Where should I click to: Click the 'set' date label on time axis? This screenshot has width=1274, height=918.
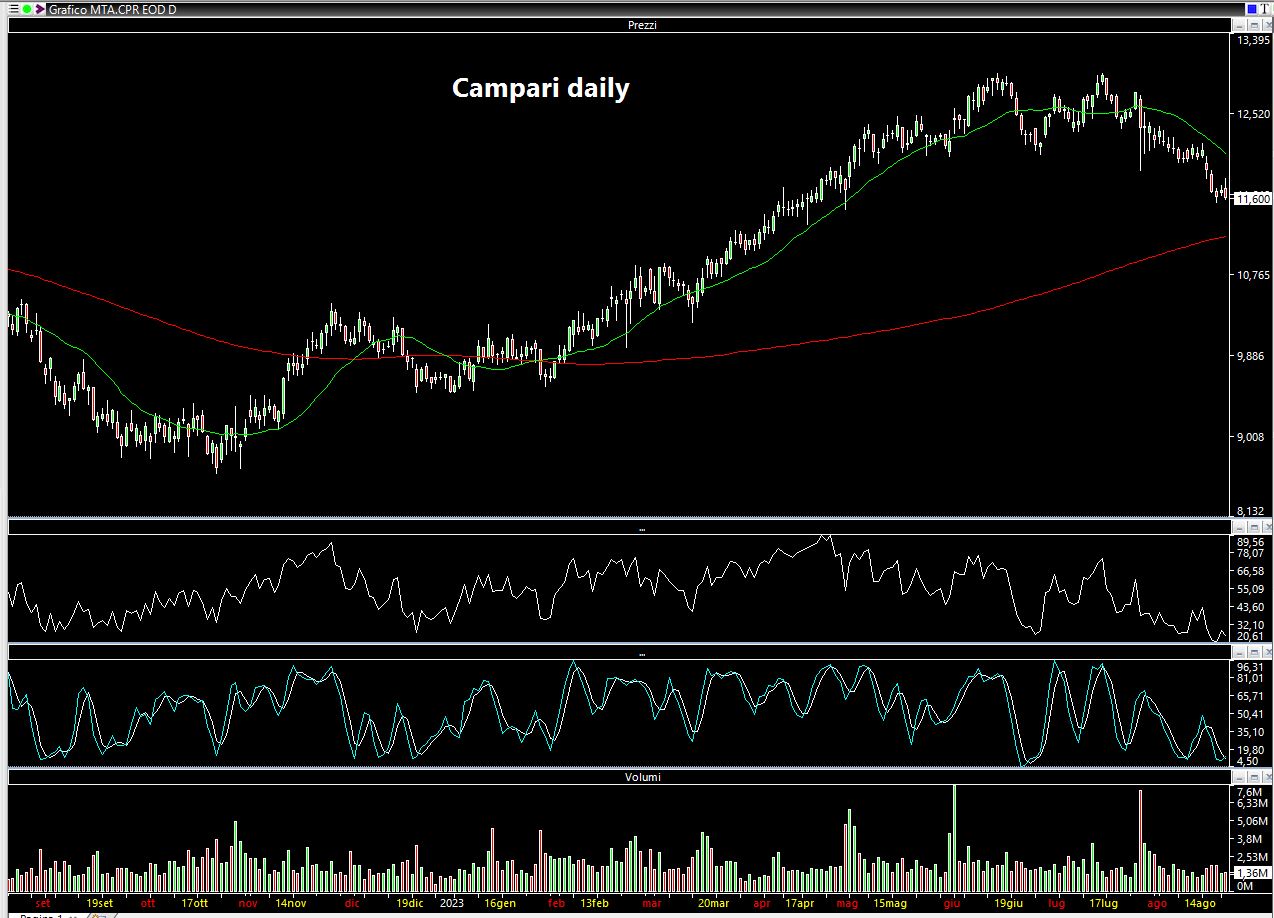[42, 902]
